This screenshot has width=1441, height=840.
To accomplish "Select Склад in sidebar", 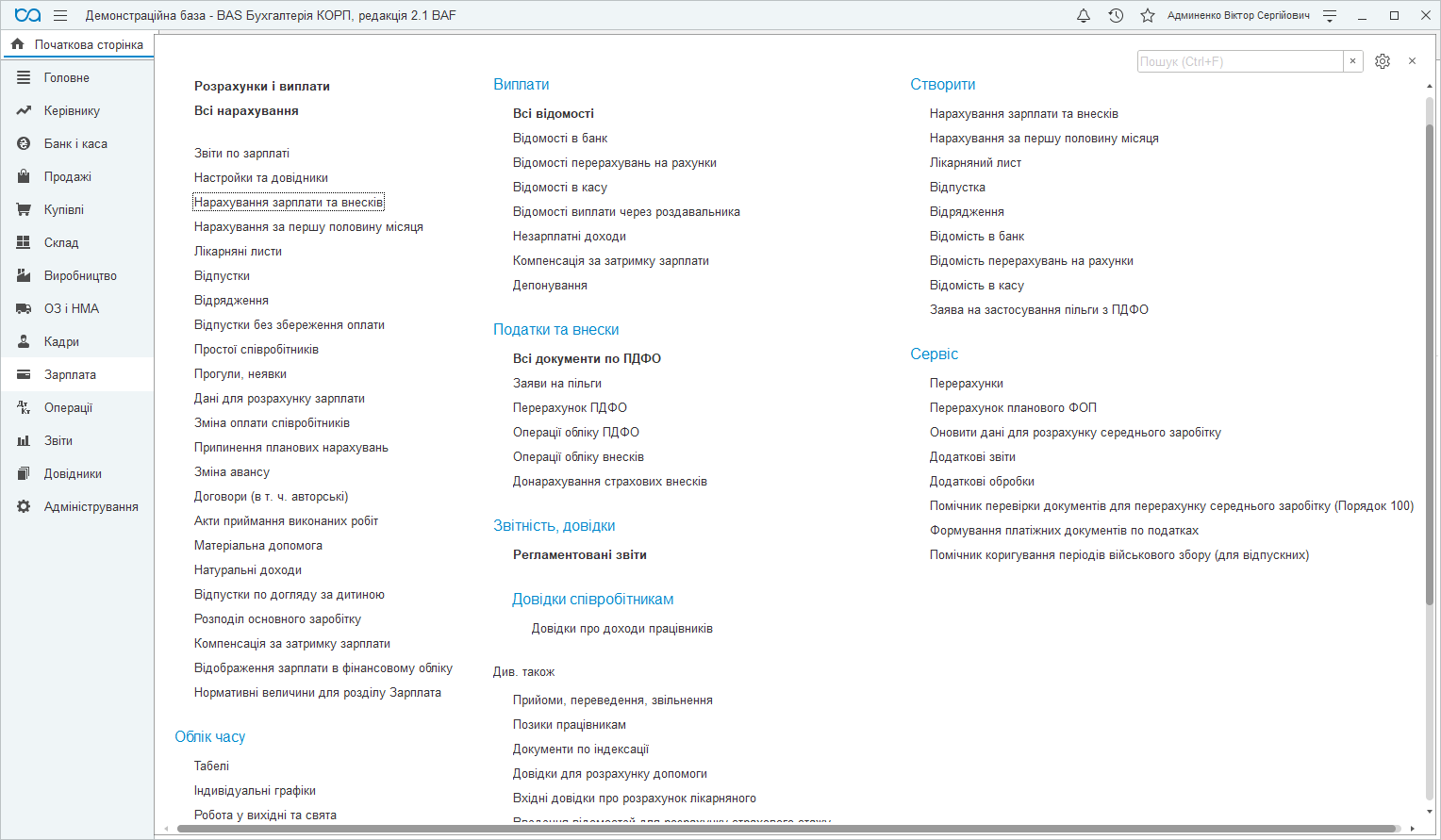I will [x=61, y=242].
